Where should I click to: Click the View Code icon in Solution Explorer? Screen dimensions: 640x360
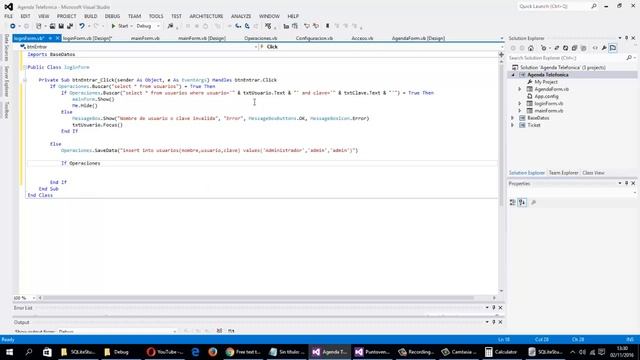595,48
